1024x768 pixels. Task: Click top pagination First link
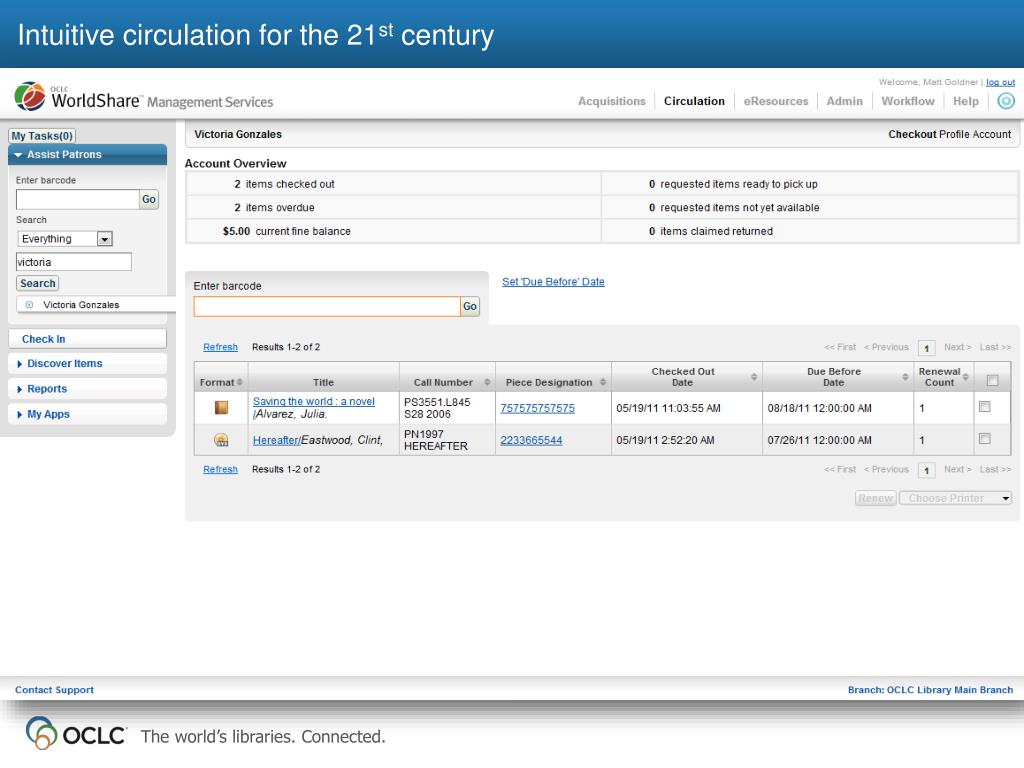click(840, 347)
